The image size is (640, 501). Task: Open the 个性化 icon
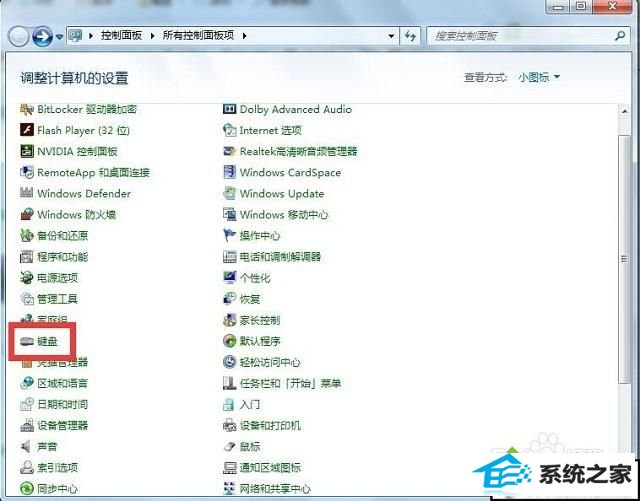click(x=229, y=278)
